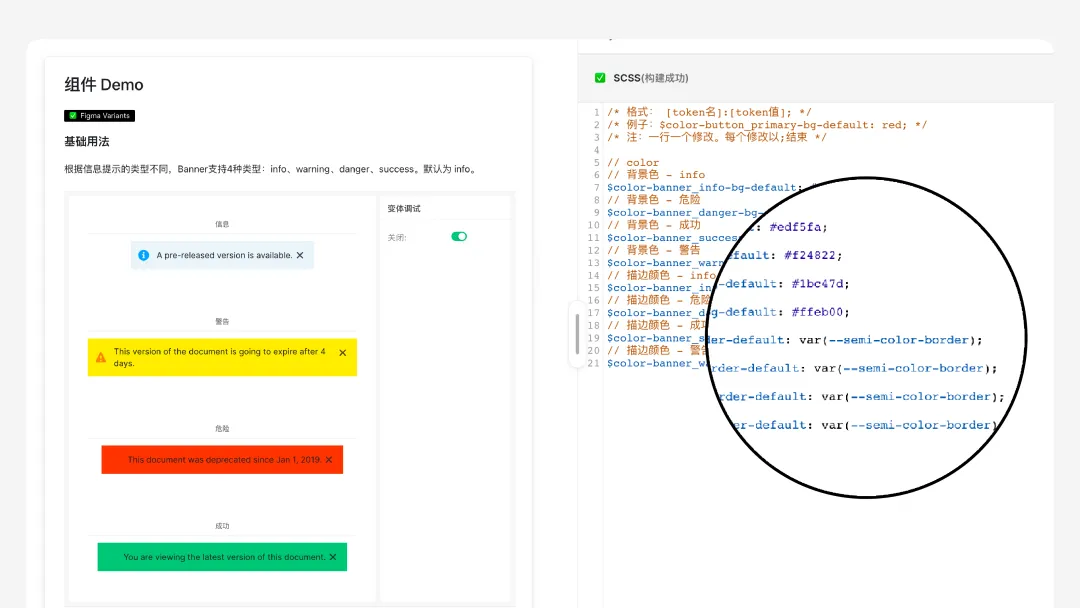1080x608 pixels.
Task: Click line number 21 in the editor gutter
Action: [x=595, y=363]
